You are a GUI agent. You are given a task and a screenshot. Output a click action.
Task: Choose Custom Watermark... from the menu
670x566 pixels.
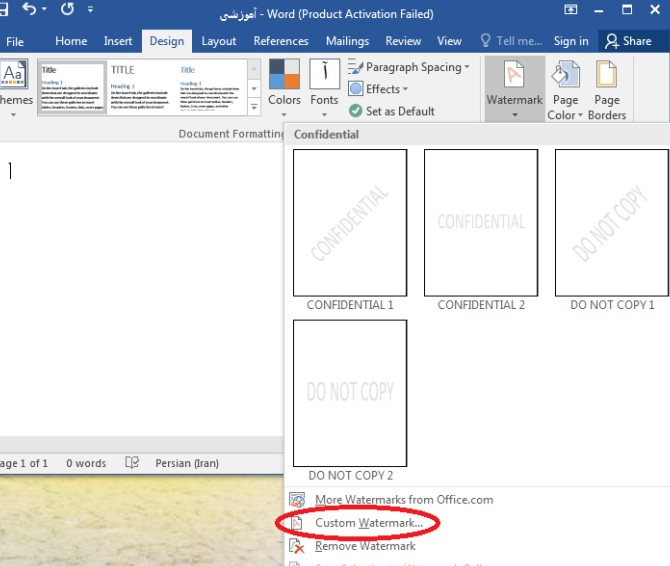tap(368, 523)
